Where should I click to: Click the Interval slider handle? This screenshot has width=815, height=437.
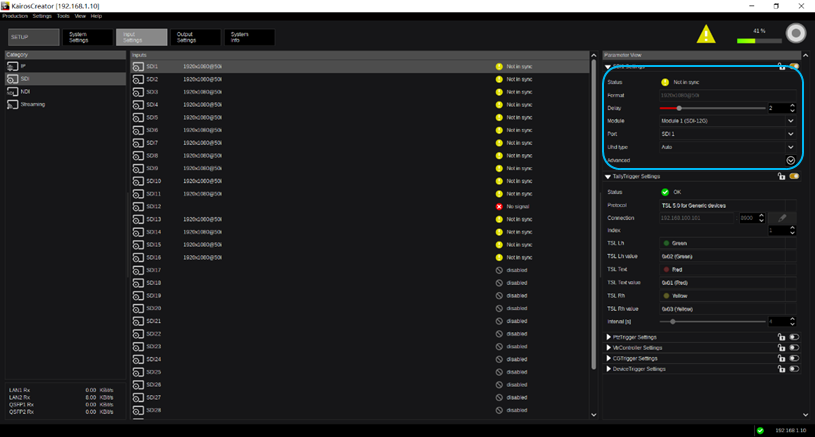point(673,322)
